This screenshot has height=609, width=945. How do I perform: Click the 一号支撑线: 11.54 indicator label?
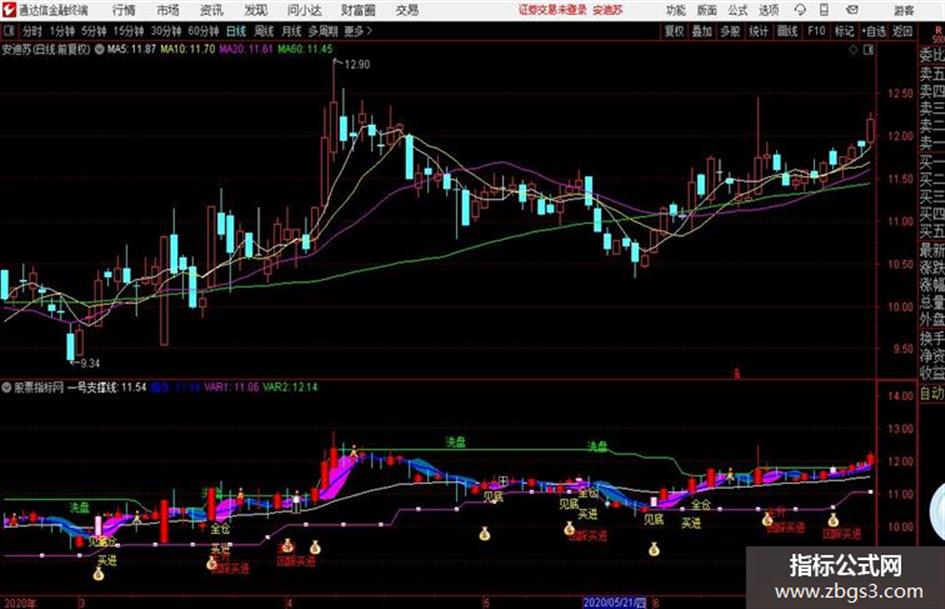pos(106,387)
